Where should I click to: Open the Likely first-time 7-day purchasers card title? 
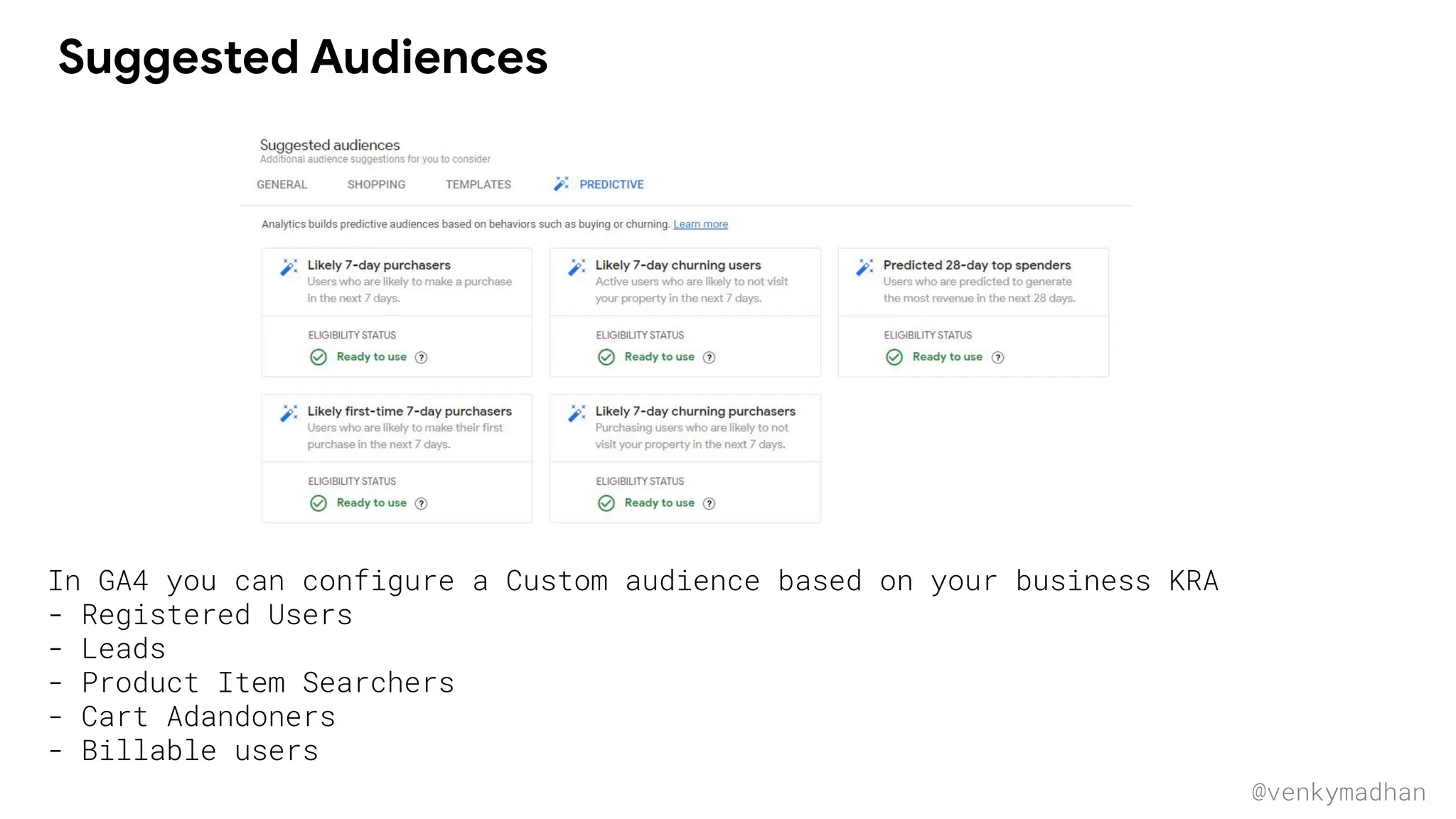(409, 411)
